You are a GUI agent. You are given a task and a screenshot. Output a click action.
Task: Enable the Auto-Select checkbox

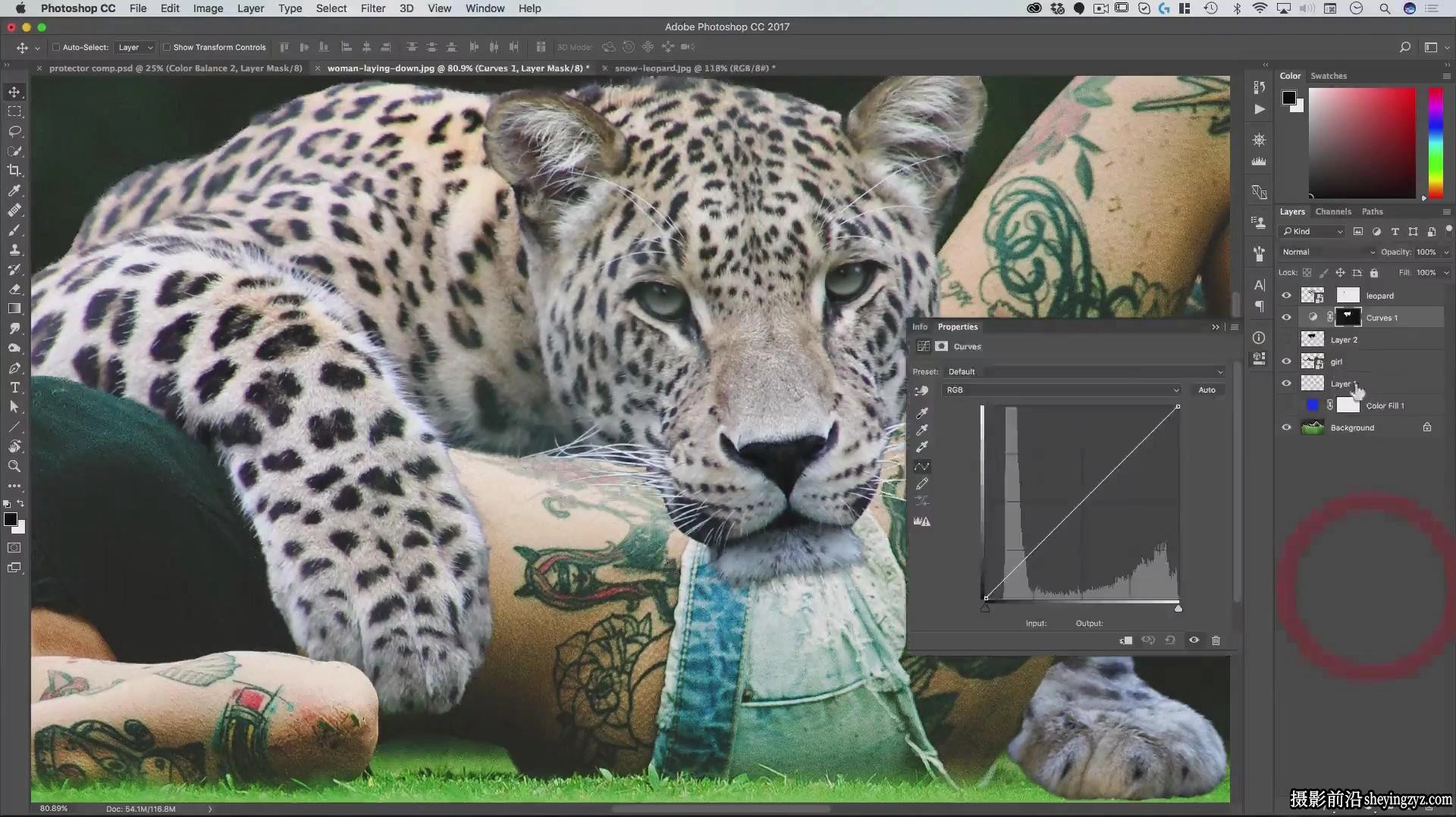pos(56,47)
